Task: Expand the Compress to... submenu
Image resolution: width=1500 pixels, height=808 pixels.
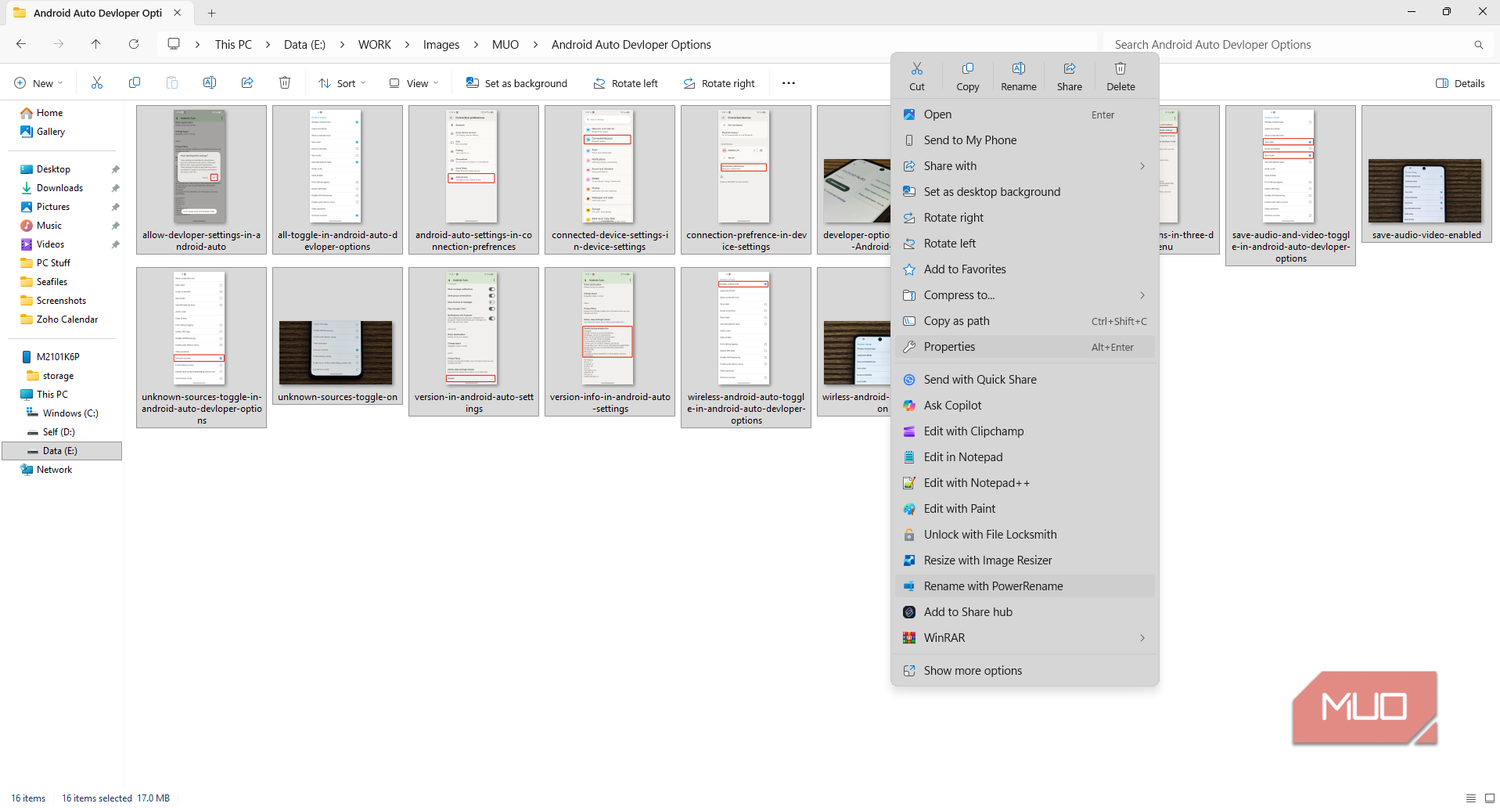Action: [1025, 295]
